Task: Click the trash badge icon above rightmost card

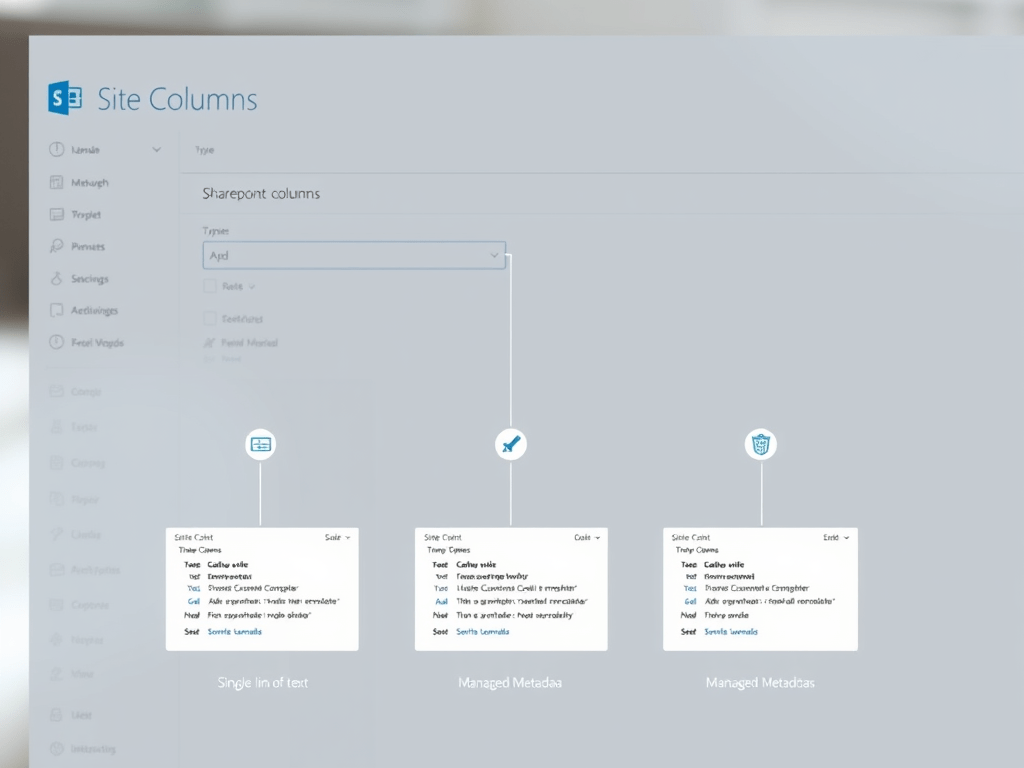Action: coord(761,443)
